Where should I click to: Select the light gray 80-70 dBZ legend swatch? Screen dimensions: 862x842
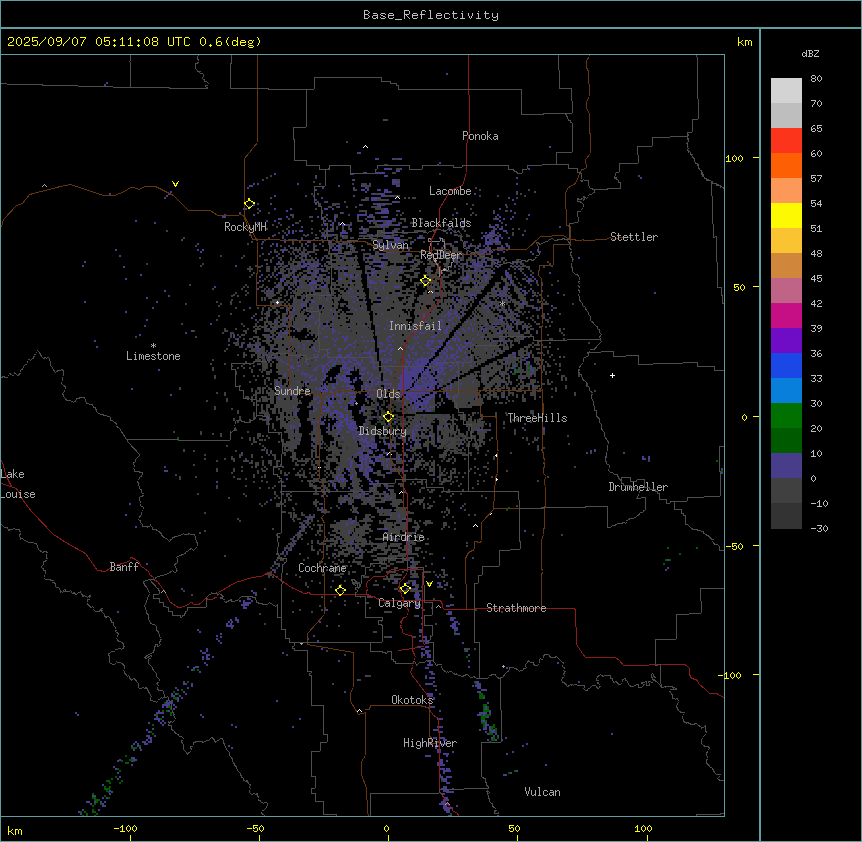pyautogui.click(x=786, y=91)
